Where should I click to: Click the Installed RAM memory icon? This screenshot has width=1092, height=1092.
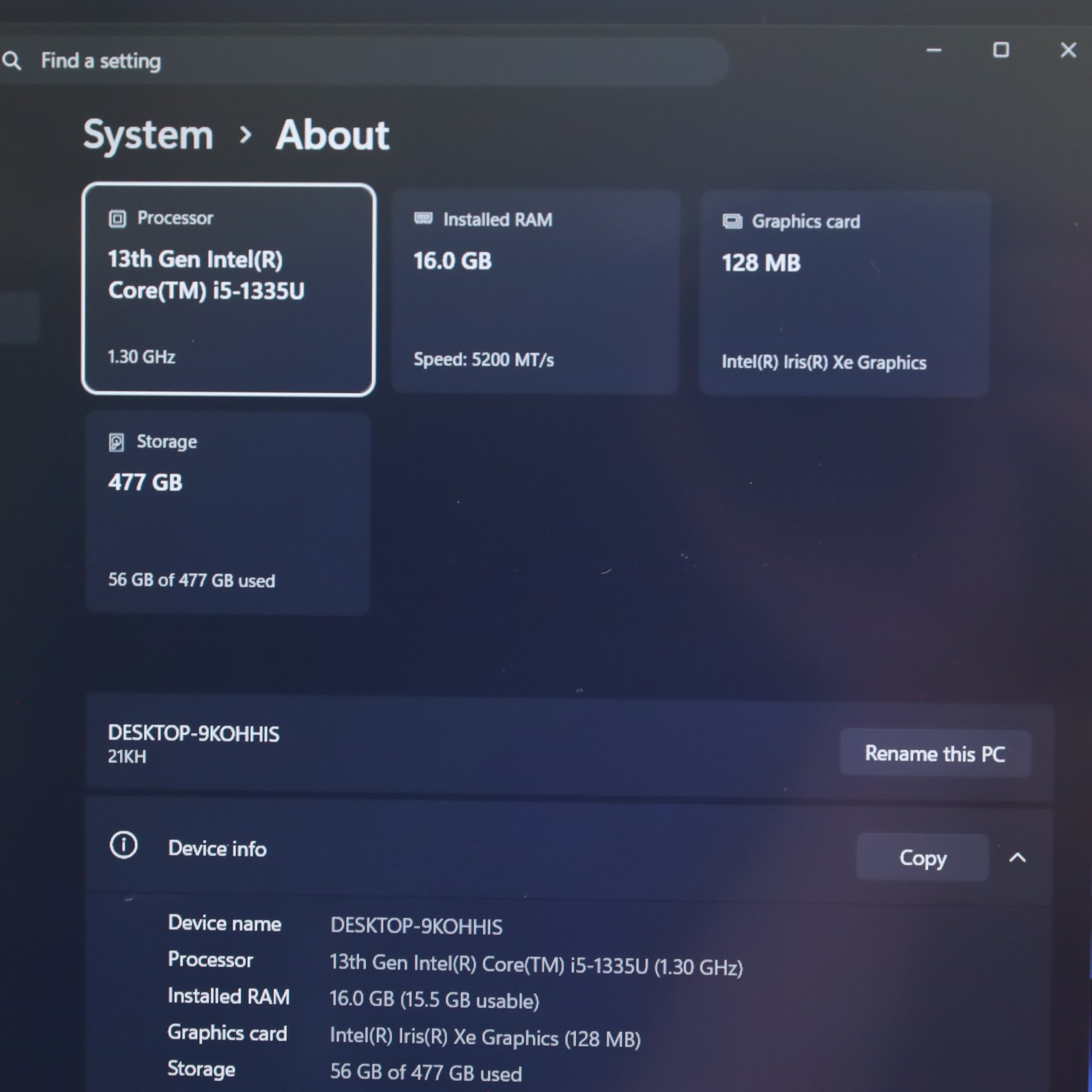click(423, 218)
